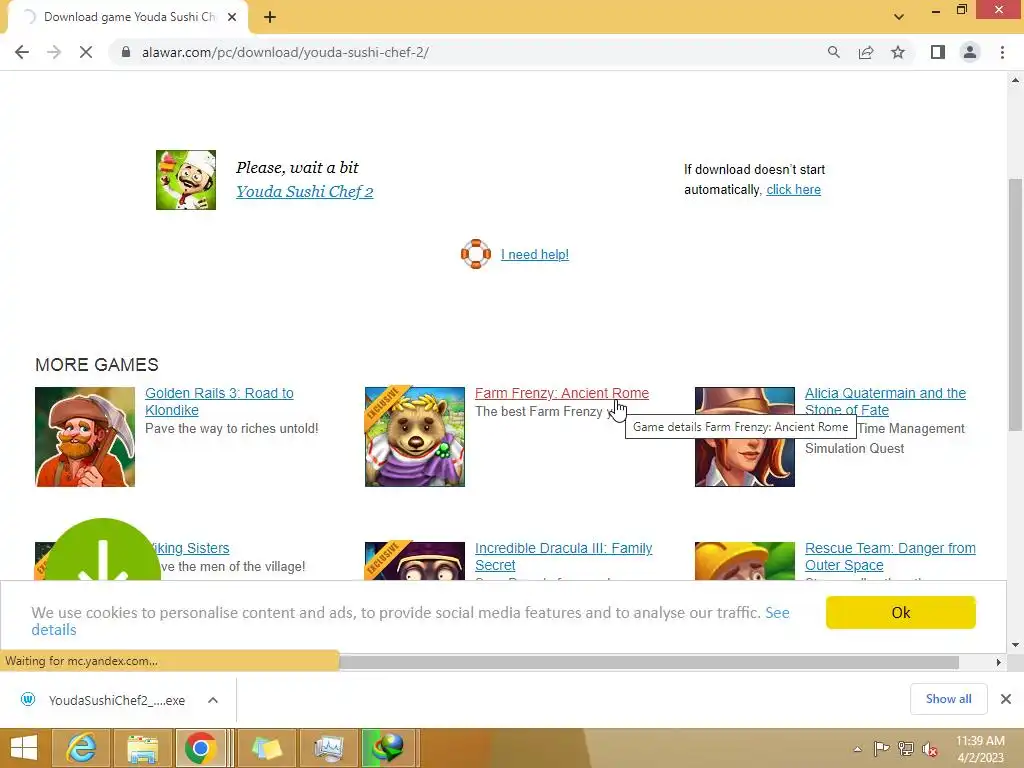
Task: Open a new tab with plus button
Action: [270, 17]
